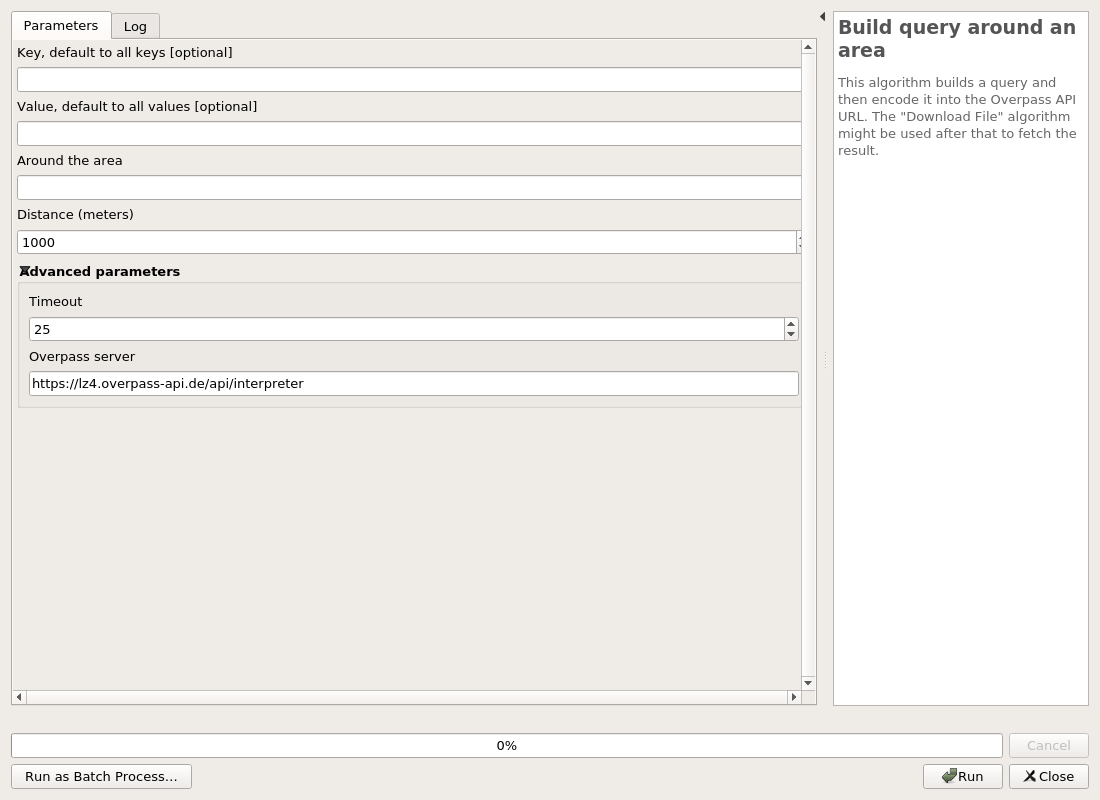Screen dimensions: 1100x800
Task: Click Run as Batch Process
Action: coord(101,776)
